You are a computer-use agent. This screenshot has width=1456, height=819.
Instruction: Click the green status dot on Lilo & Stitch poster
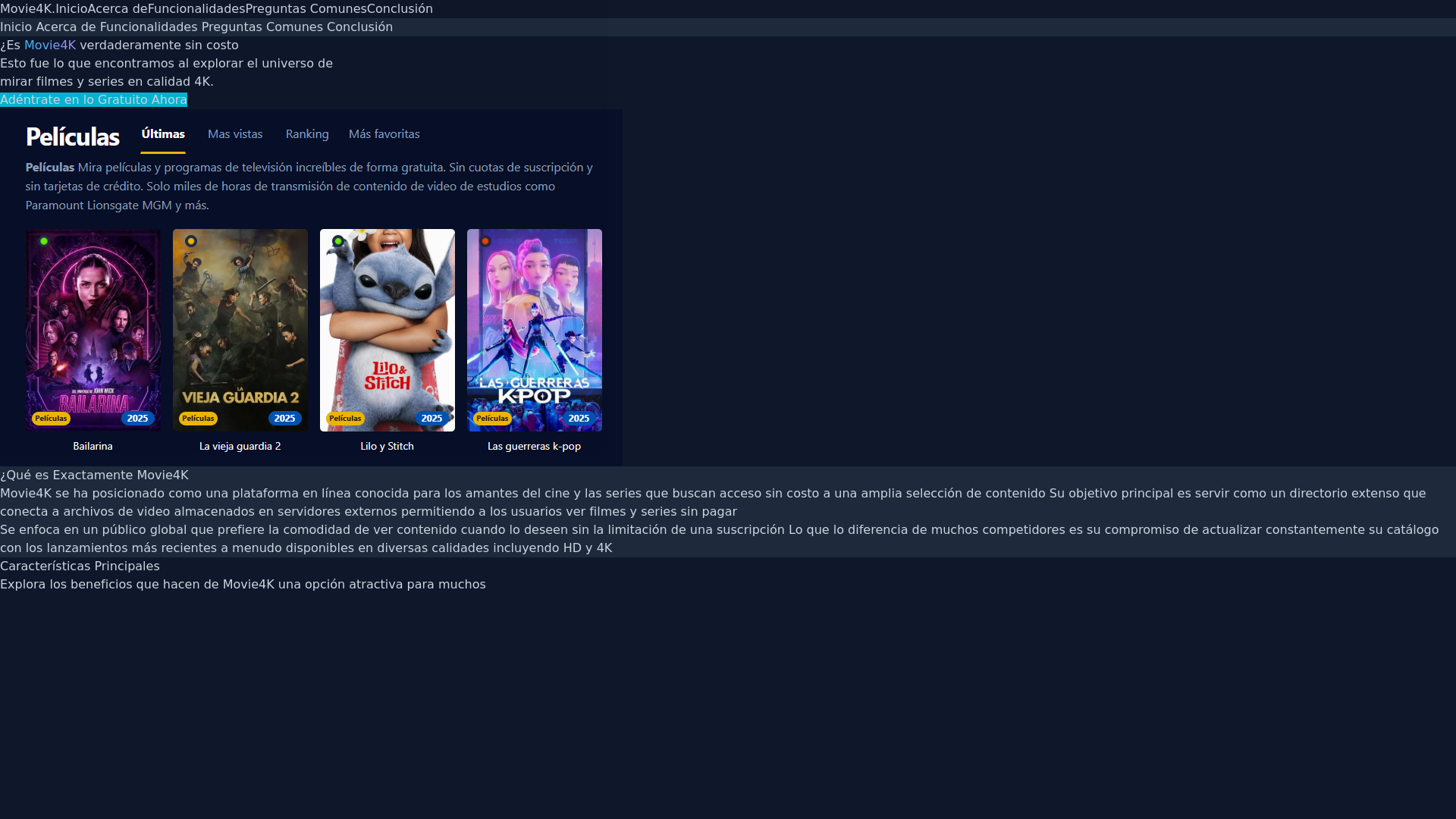(x=338, y=241)
